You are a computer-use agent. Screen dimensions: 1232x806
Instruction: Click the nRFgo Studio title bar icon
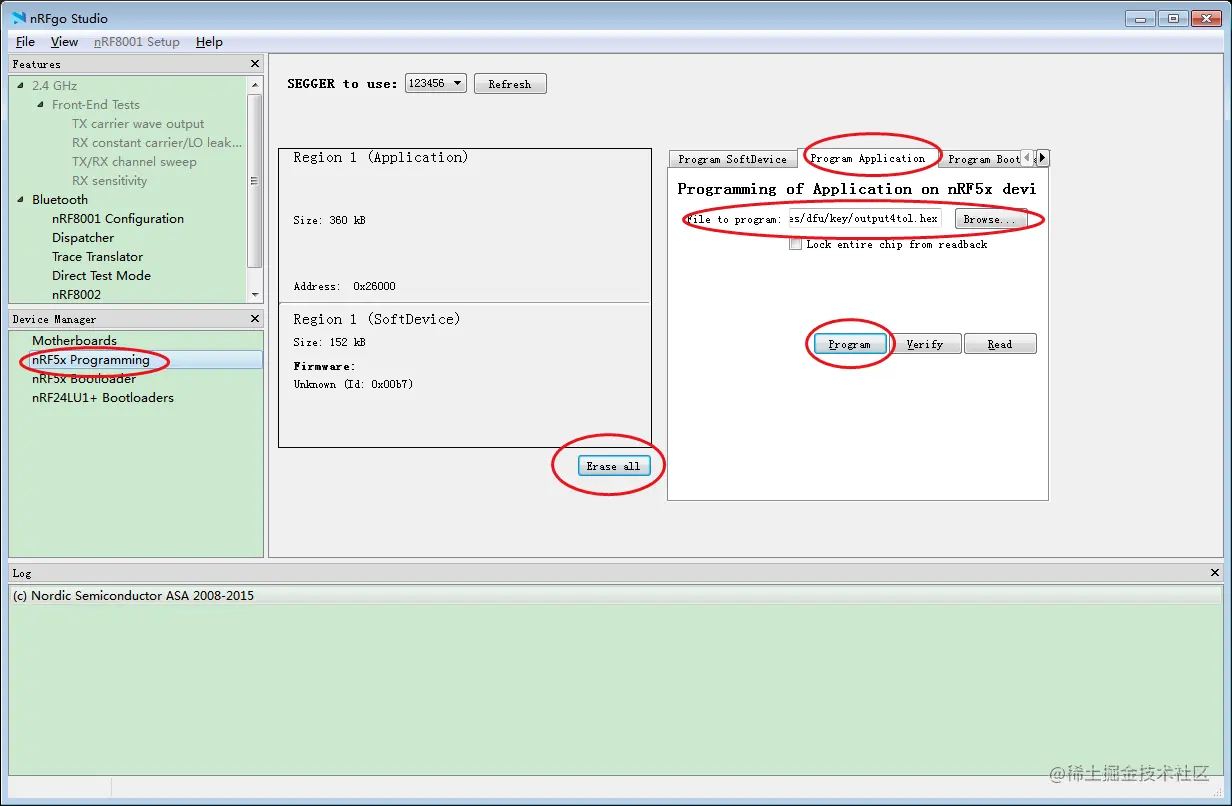tap(19, 18)
